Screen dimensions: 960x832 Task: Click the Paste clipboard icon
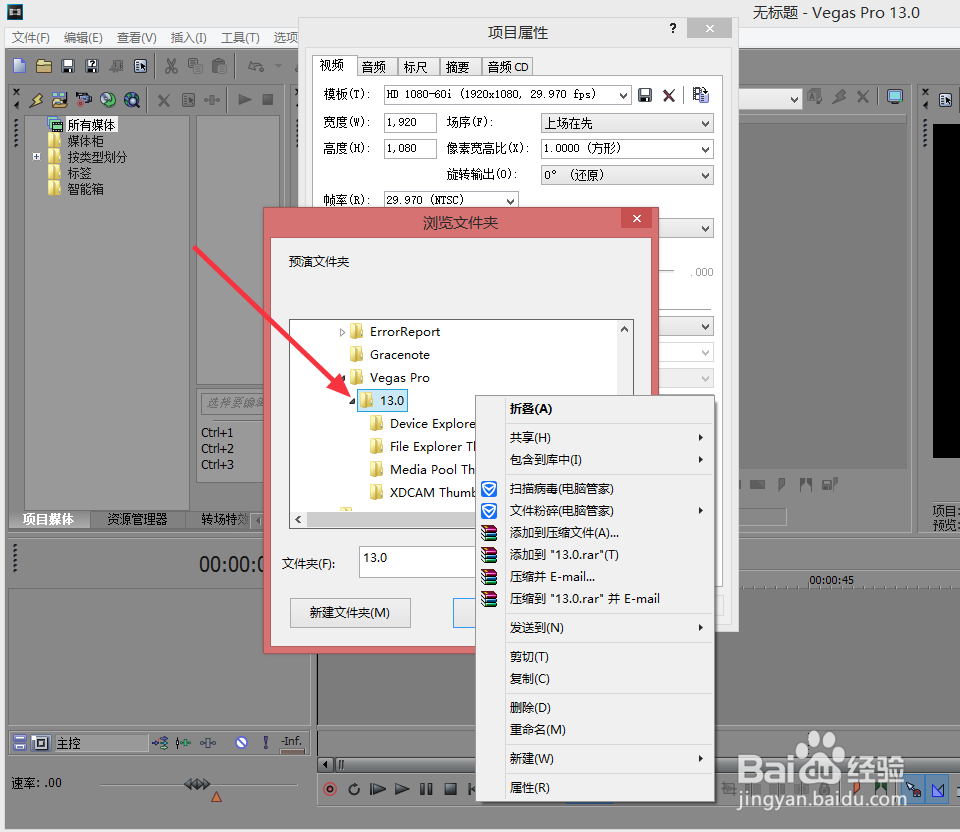click(x=219, y=66)
